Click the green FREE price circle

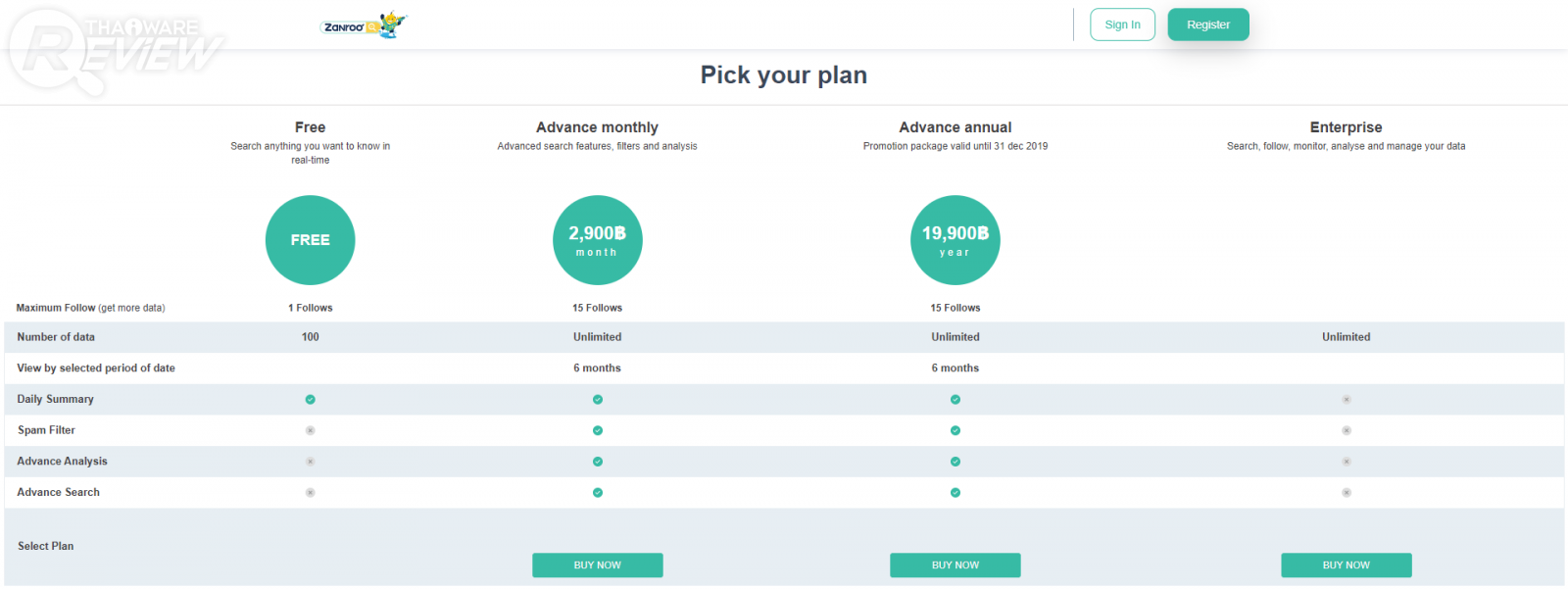[x=310, y=240]
